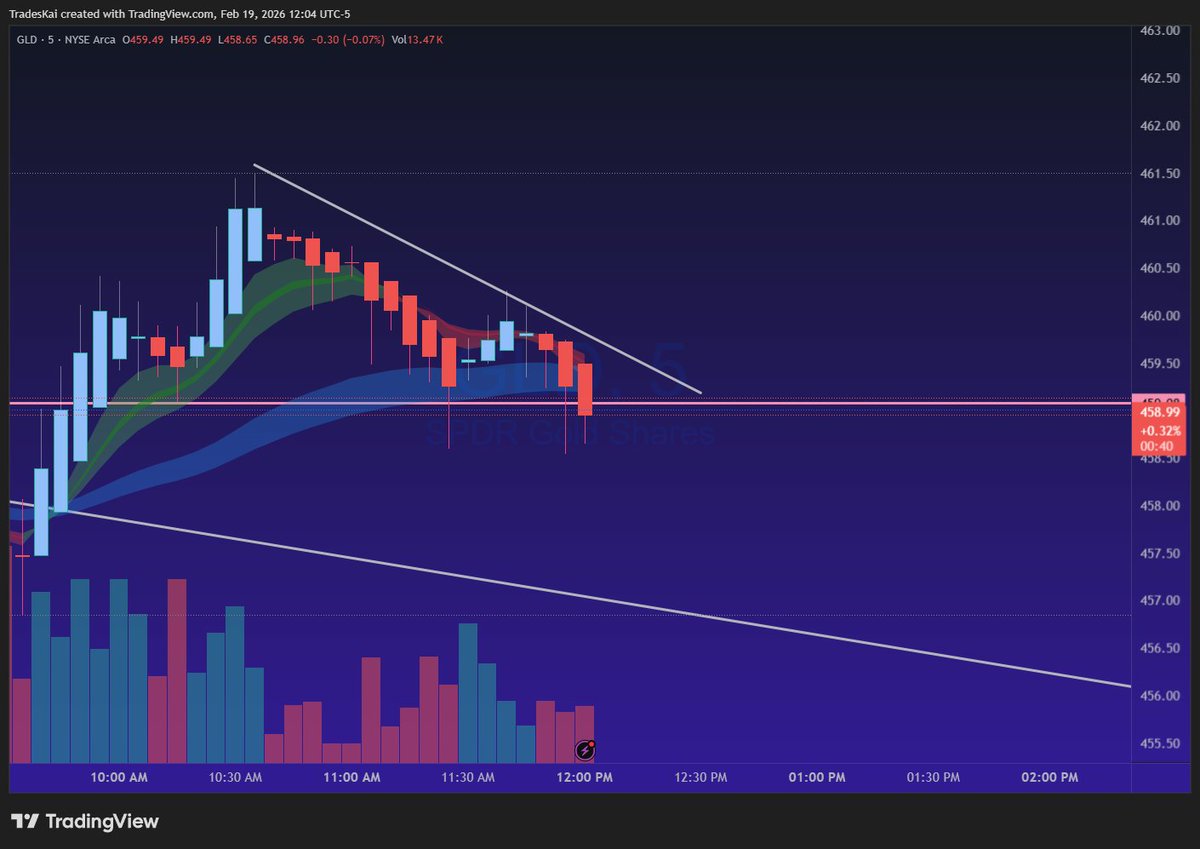Image resolution: width=1200 pixels, height=849 pixels.
Task: Click the low value L458.65 in the legend
Action: coord(239,40)
